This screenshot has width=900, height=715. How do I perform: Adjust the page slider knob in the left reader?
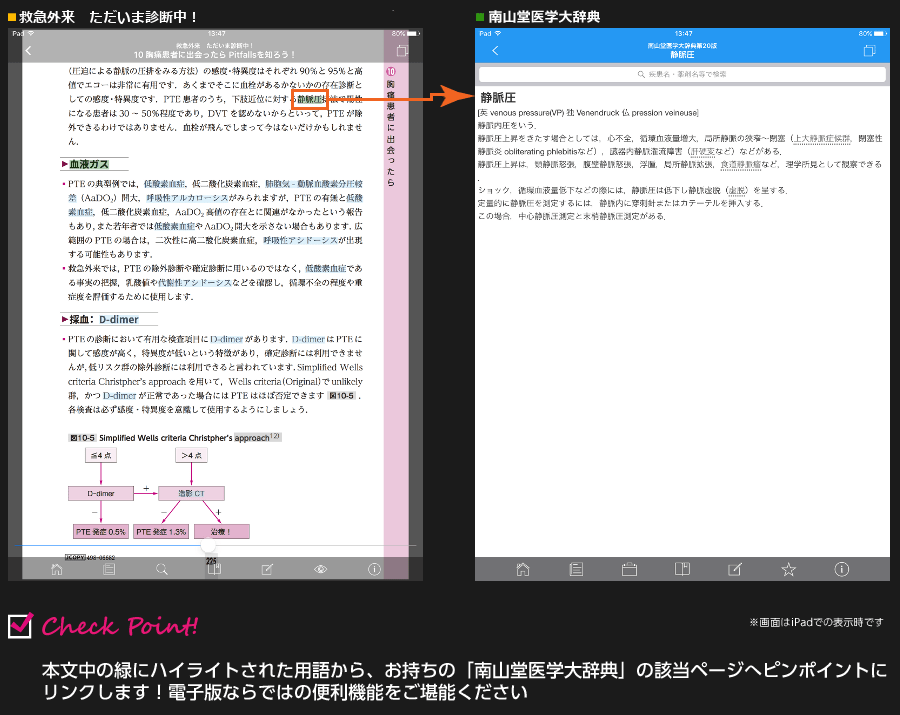[x=208, y=546]
